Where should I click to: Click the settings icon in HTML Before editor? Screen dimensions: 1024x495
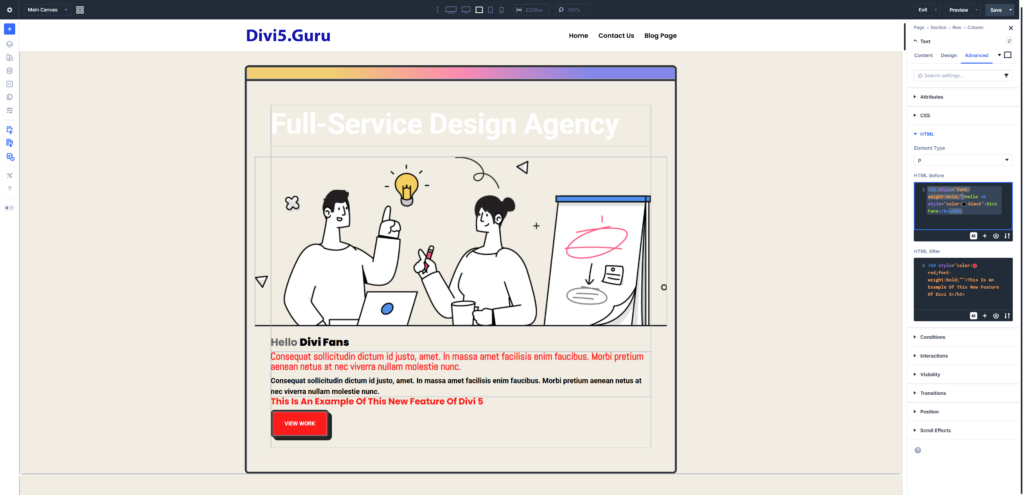[996, 236]
